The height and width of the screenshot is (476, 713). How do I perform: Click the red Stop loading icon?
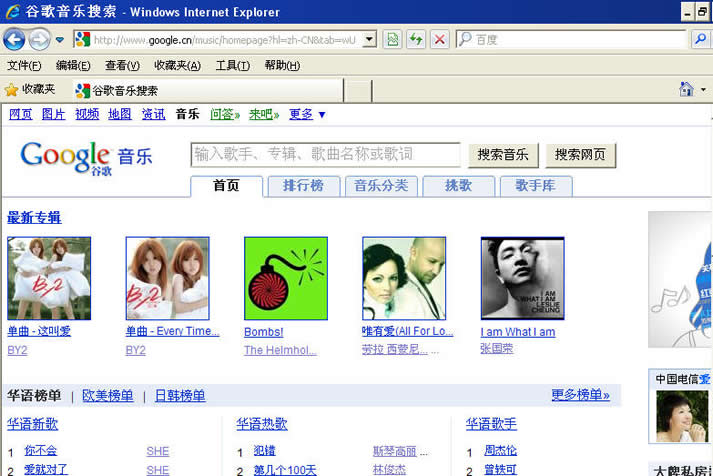pos(440,40)
